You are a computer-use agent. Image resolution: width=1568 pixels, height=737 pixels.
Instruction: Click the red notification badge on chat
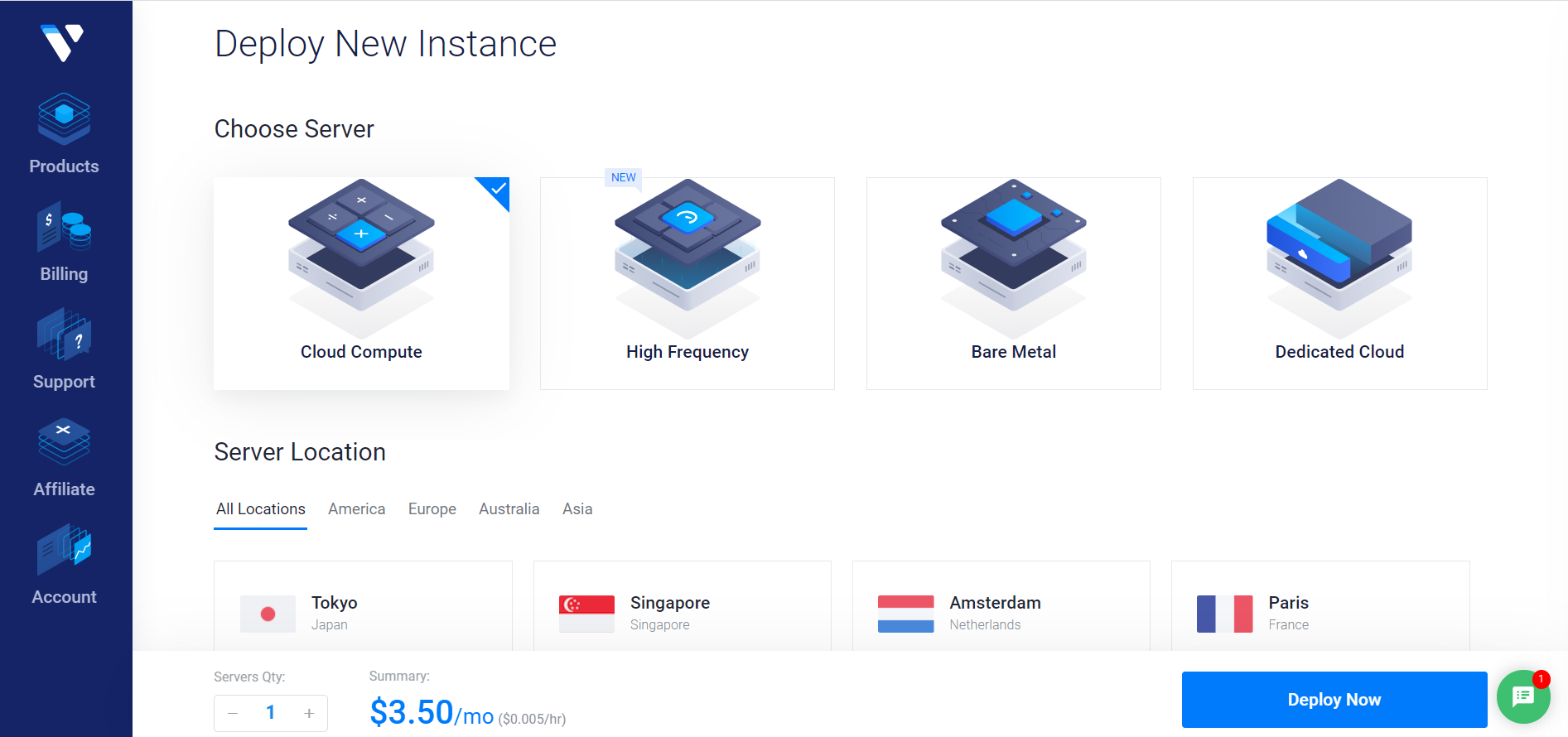point(1541,679)
